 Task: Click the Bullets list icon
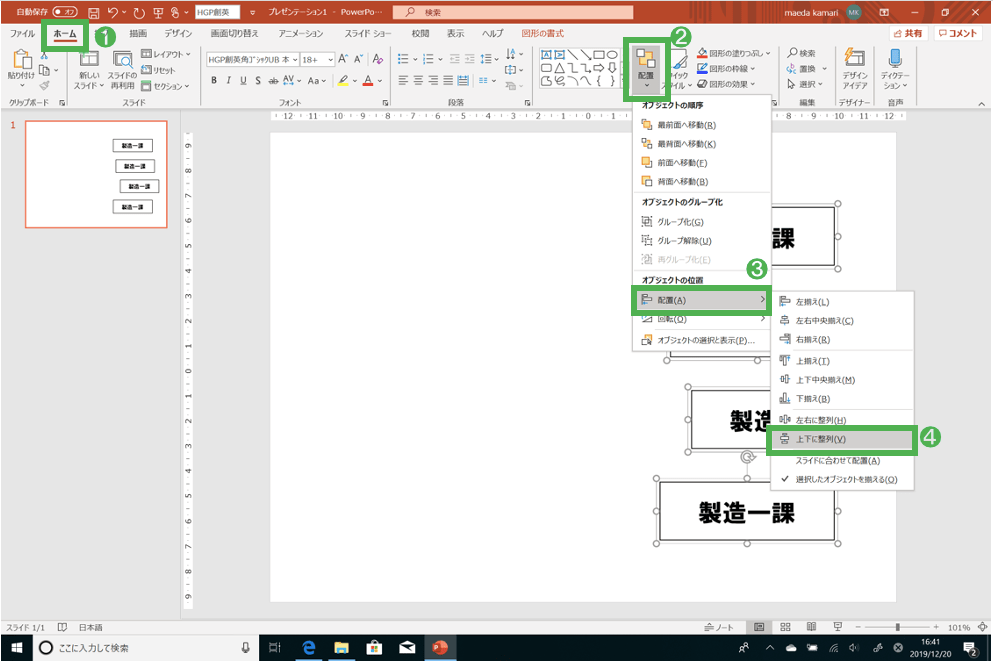[x=403, y=59]
